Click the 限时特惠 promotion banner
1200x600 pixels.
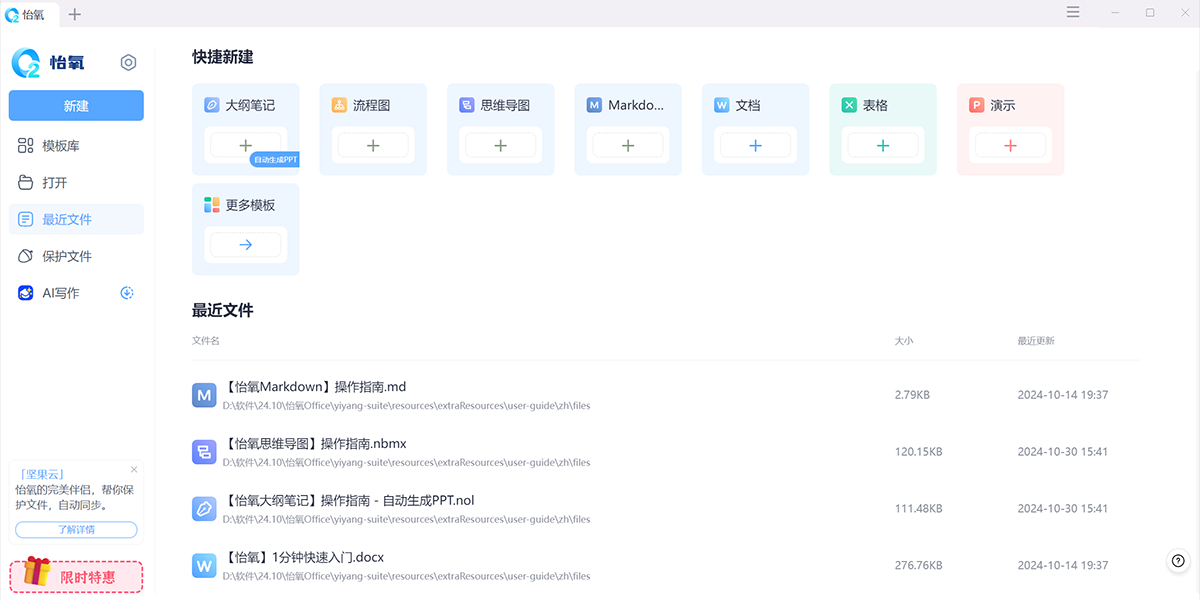pos(77,576)
